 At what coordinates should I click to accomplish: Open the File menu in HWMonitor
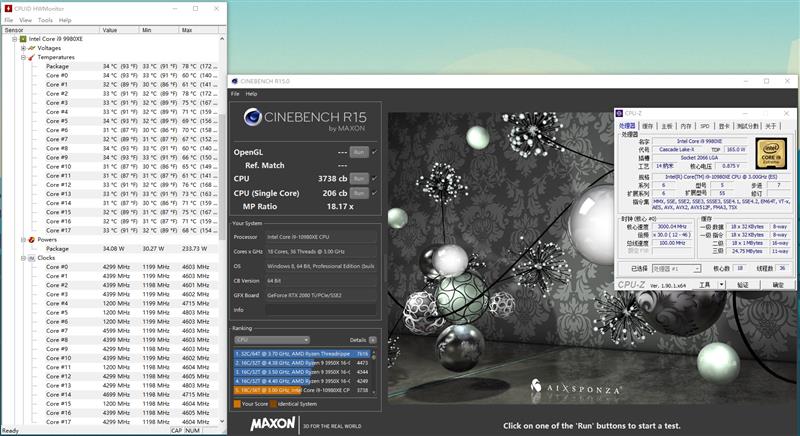[x=9, y=20]
